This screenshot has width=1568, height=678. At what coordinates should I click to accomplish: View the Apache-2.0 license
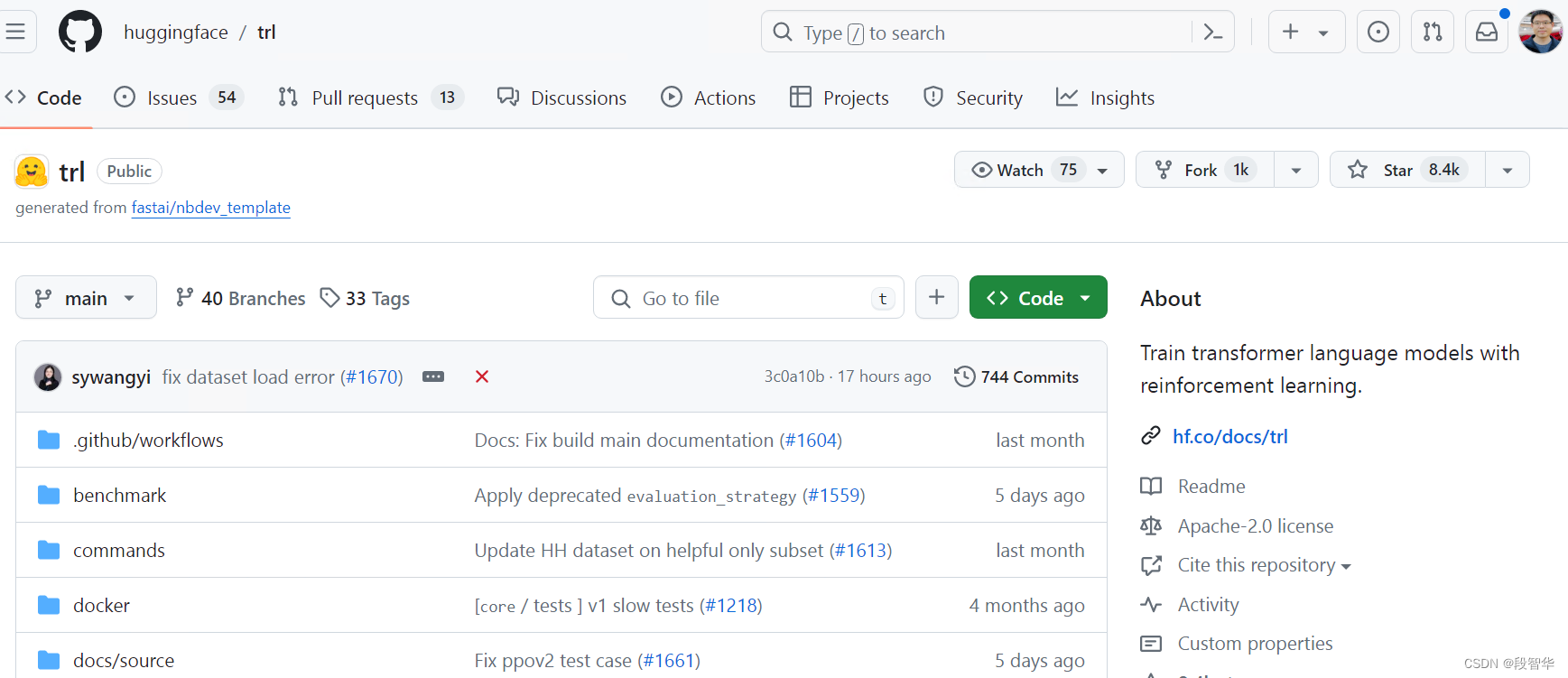point(1256,526)
